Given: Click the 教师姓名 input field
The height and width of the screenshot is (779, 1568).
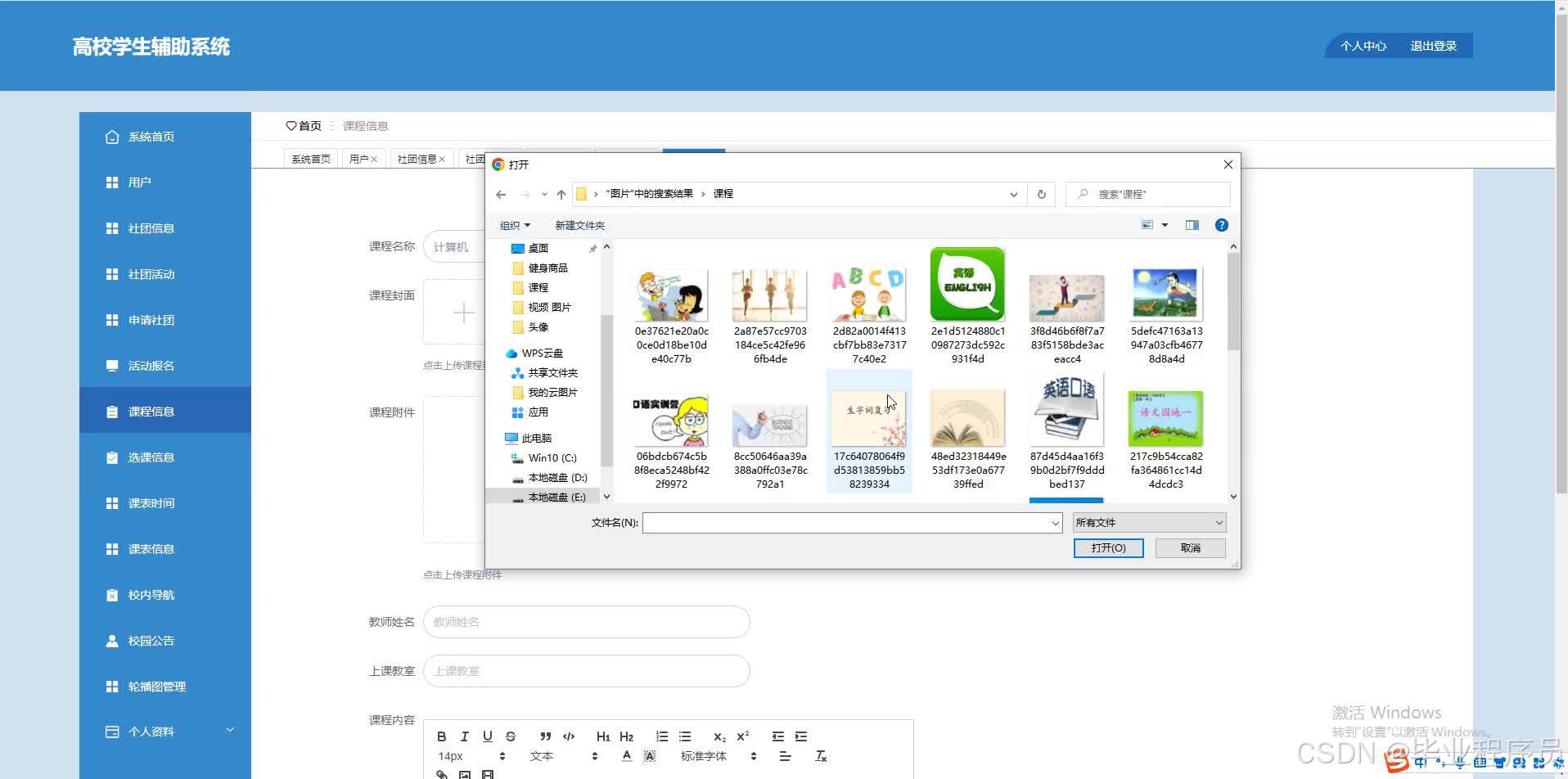Looking at the screenshot, I should click(x=586, y=622).
